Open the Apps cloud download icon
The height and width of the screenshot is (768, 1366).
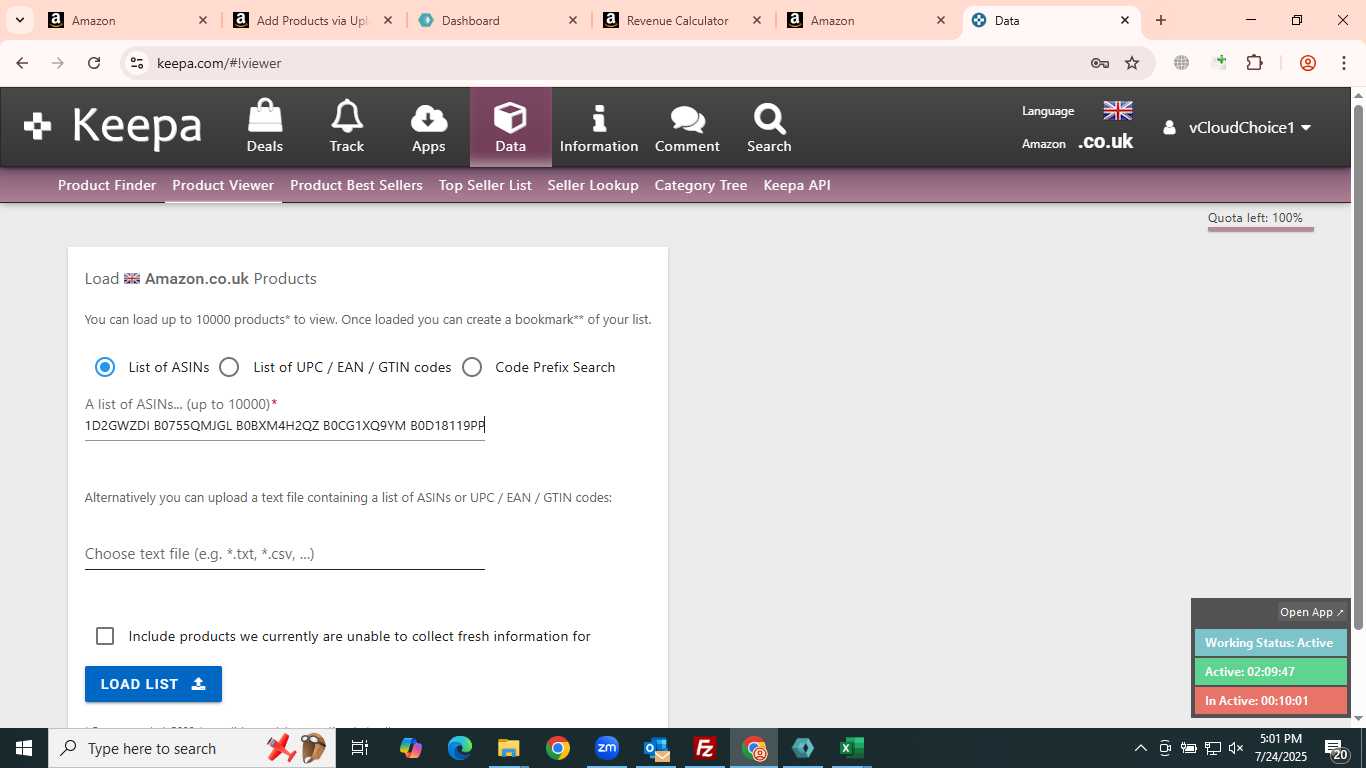point(429,127)
